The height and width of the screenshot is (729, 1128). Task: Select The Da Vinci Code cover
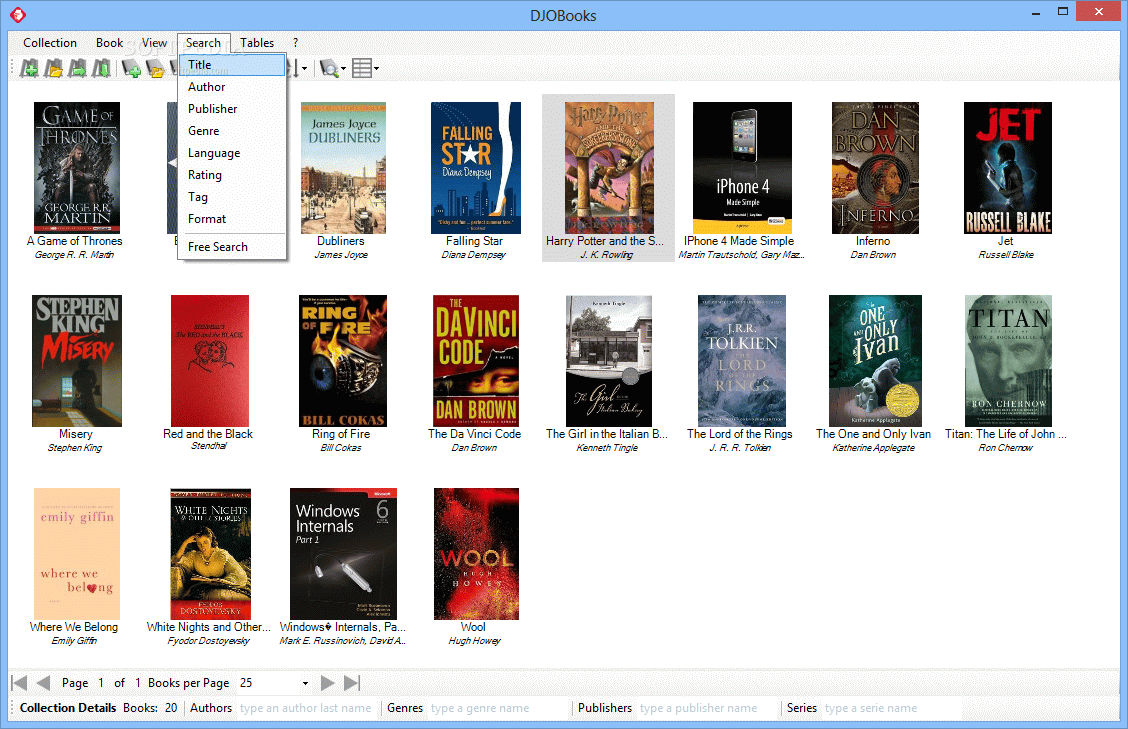click(476, 361)
